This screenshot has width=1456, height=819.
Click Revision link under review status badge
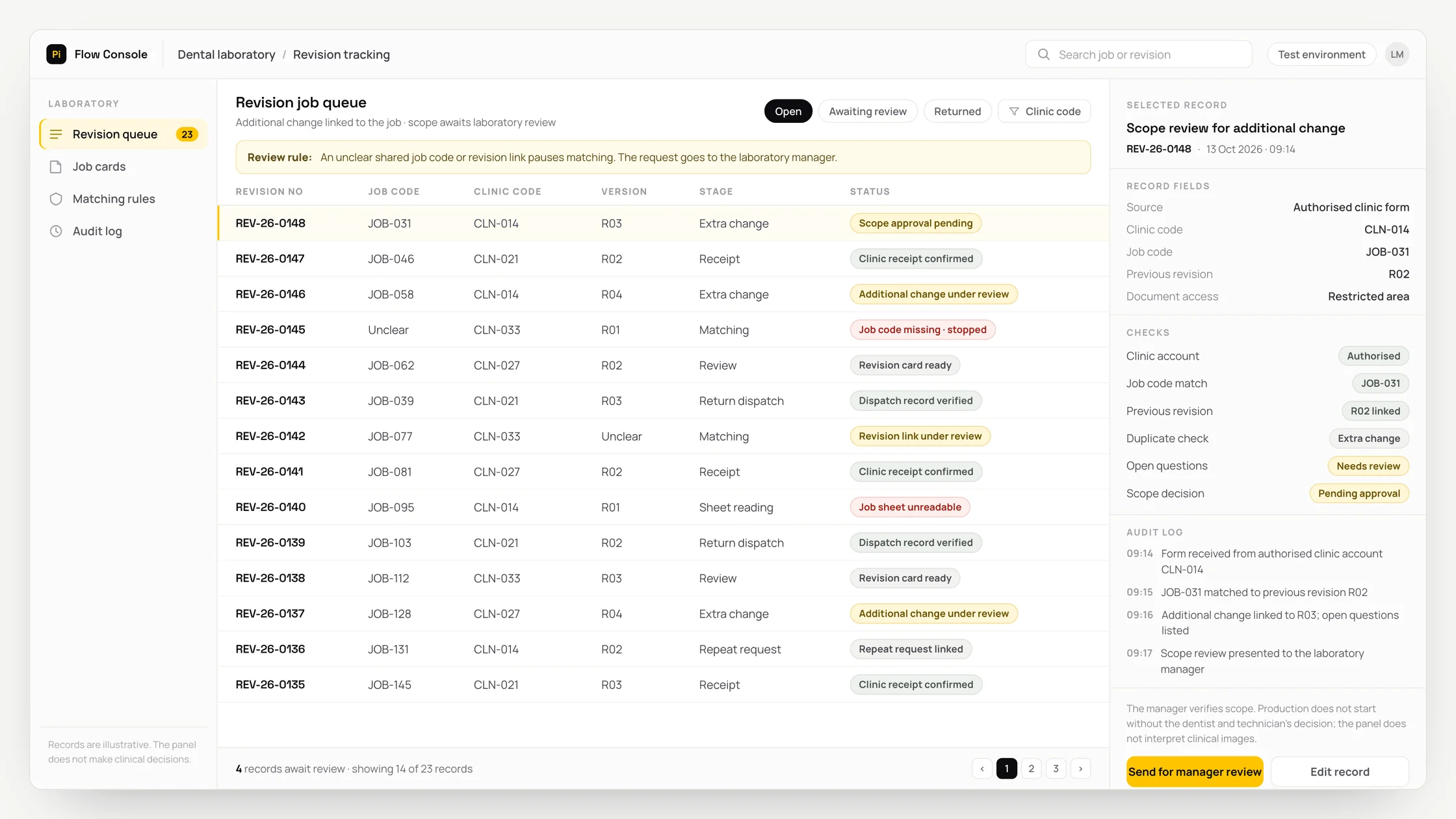point(920,436)
